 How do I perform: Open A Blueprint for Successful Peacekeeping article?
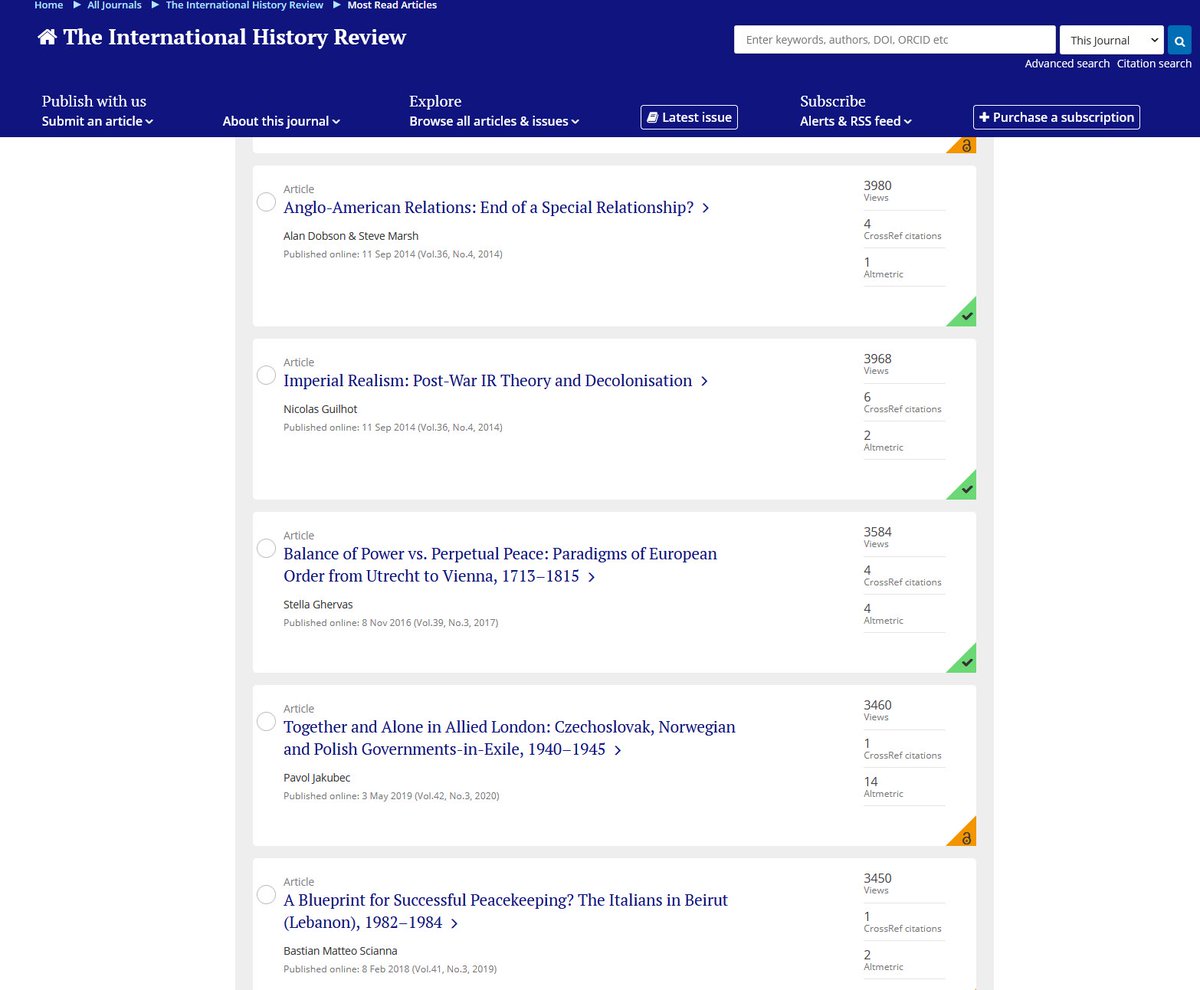[x=506, y=911]
